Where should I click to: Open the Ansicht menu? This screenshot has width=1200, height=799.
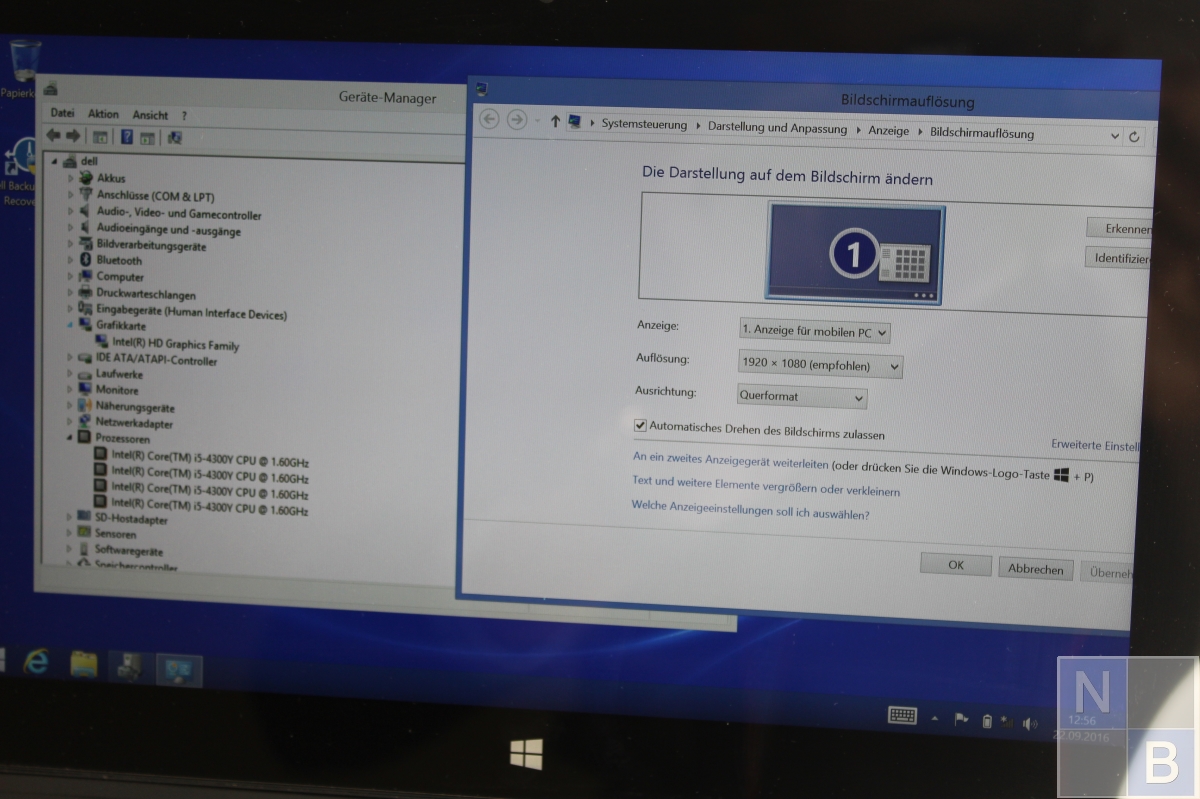coord(150,115)
